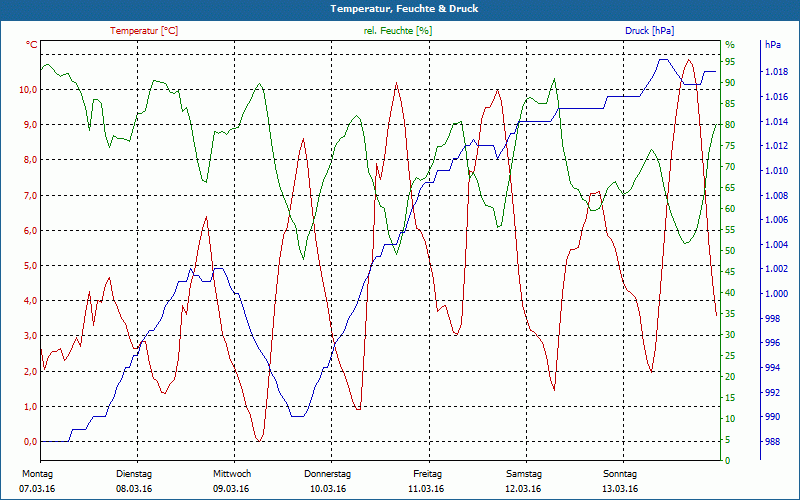Screen dimensions: 800x500
Task: Click the 1,0 value on the temperature axis
Action: (31, 407)
